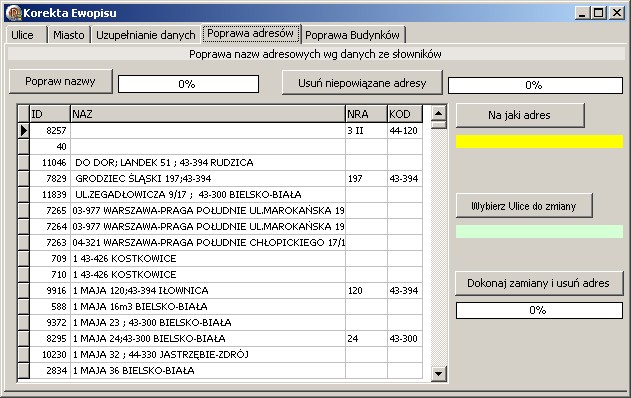Select ID cell 10230
631x398 pixels.
coord(50,355)
